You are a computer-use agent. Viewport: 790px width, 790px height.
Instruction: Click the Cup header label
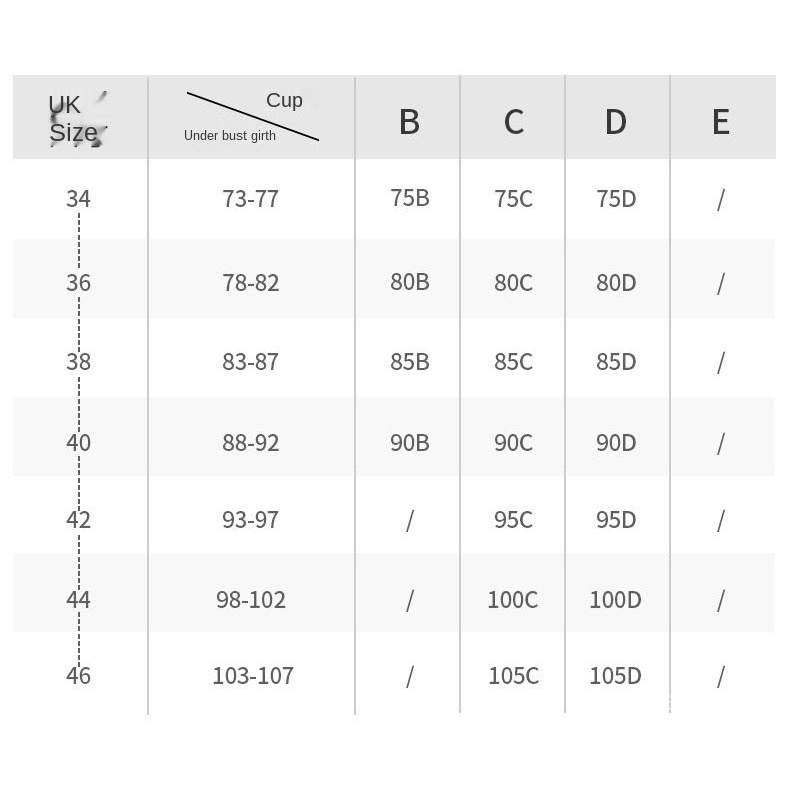point(284,100)
